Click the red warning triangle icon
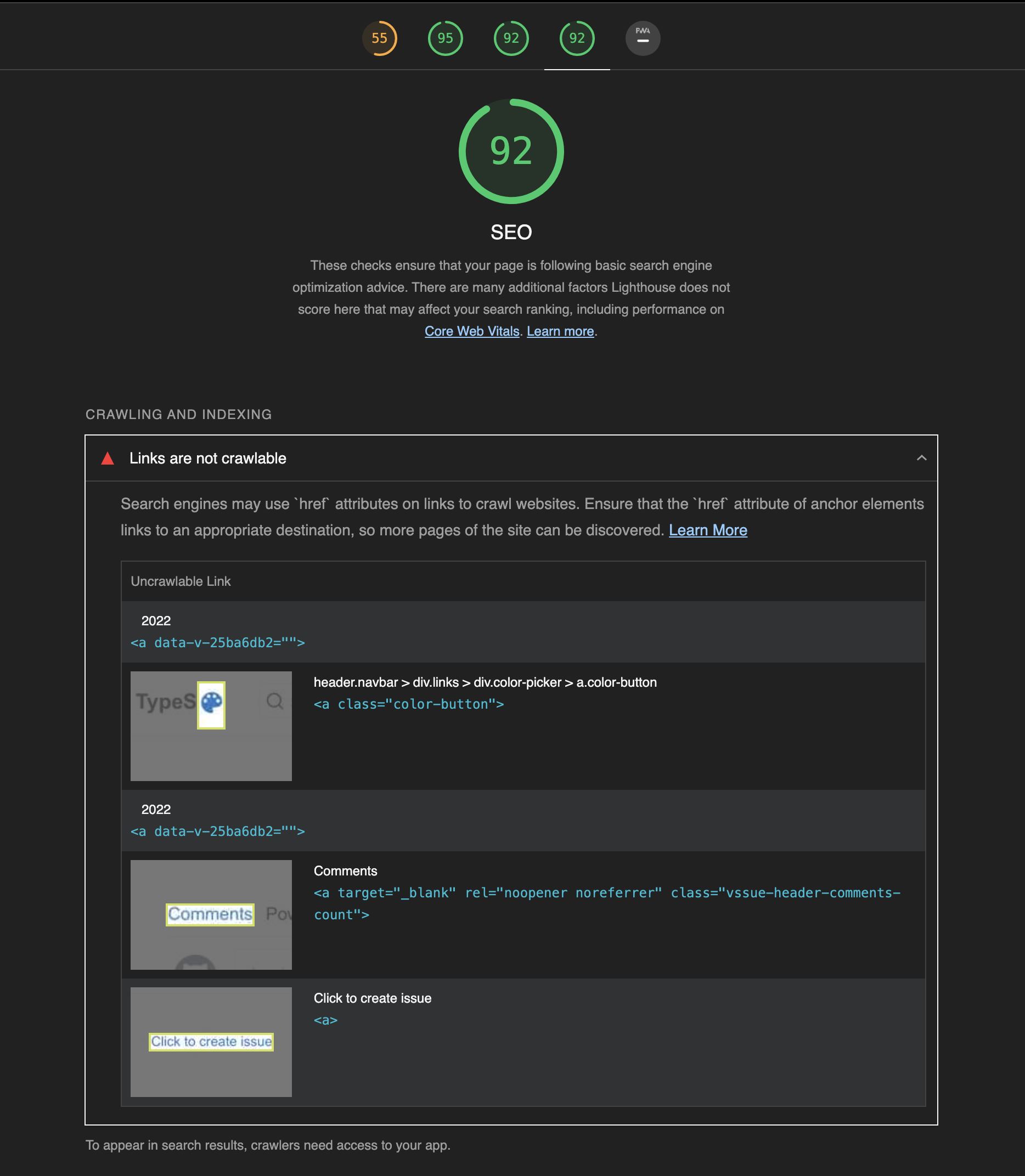 point(108,459)
